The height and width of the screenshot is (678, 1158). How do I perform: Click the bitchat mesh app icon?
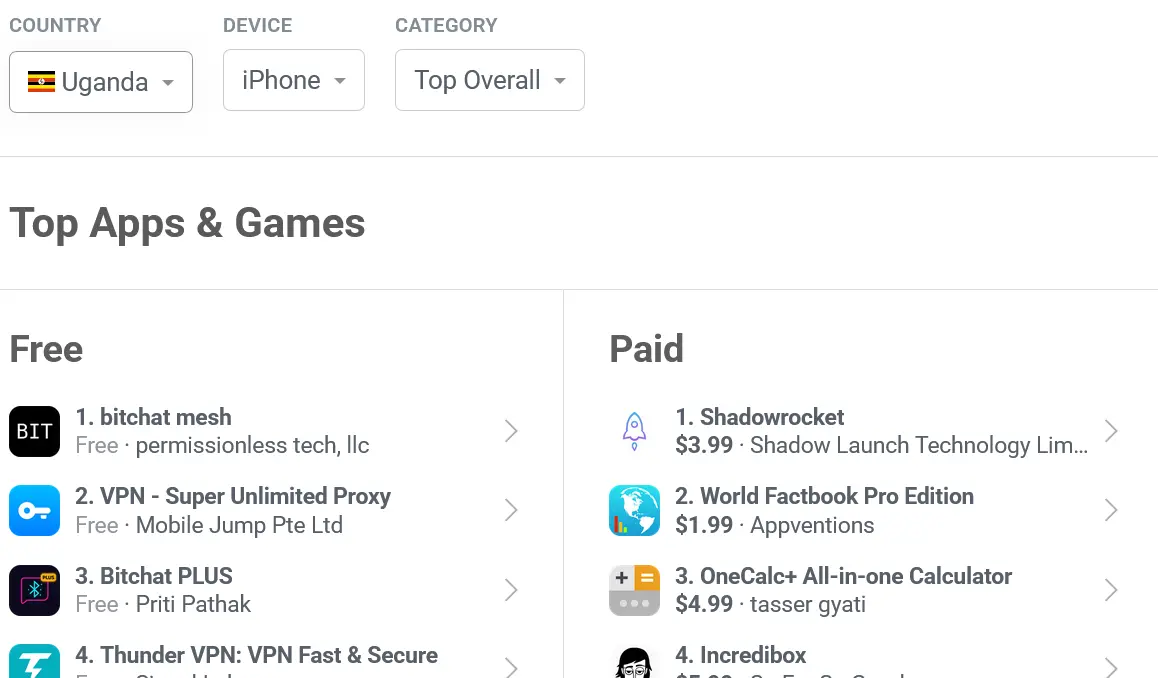34,431
